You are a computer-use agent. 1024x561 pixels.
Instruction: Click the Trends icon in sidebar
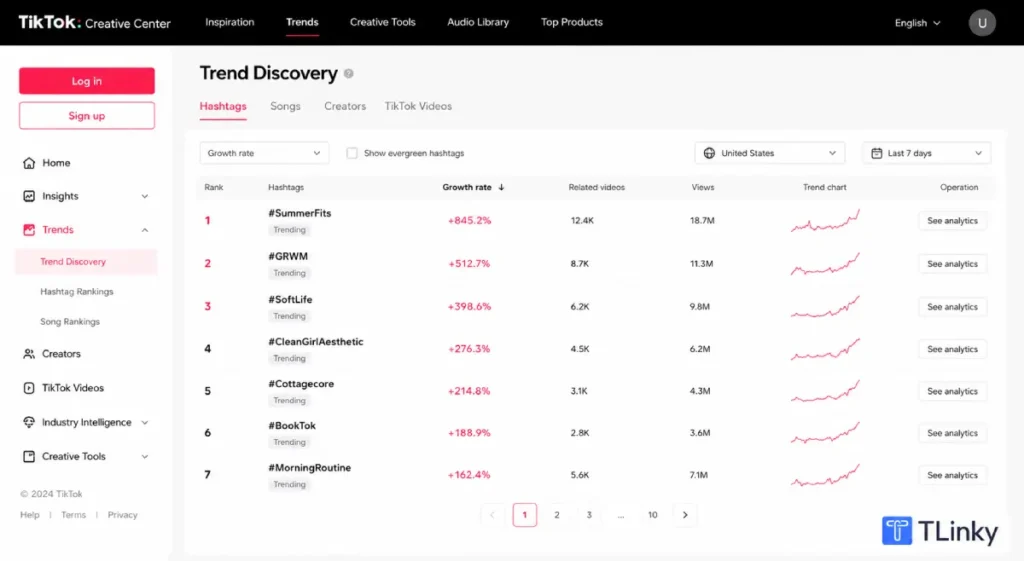pyautogui.click(x=29, y=230)
